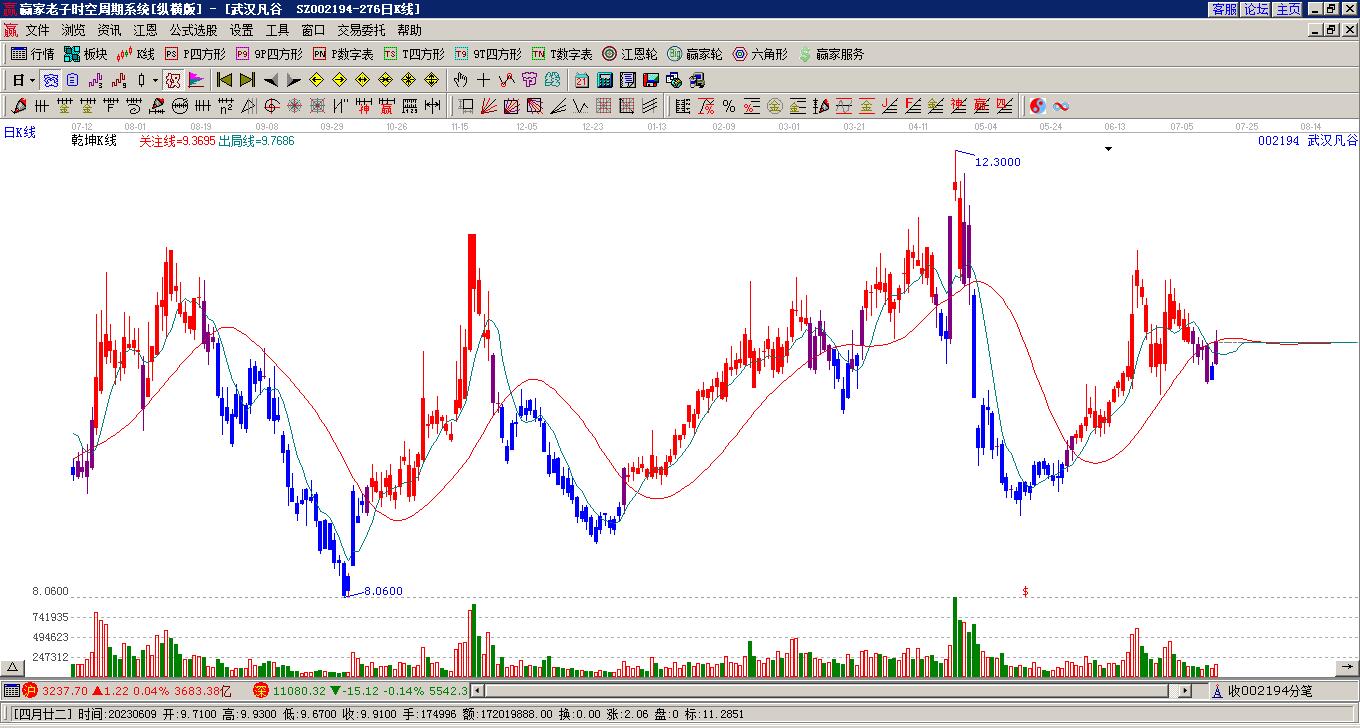Image resolution: width=1360 pixels, height=728 pixels.
Task: Expand the candlestick style dropdown arrow
Action: 155,80
